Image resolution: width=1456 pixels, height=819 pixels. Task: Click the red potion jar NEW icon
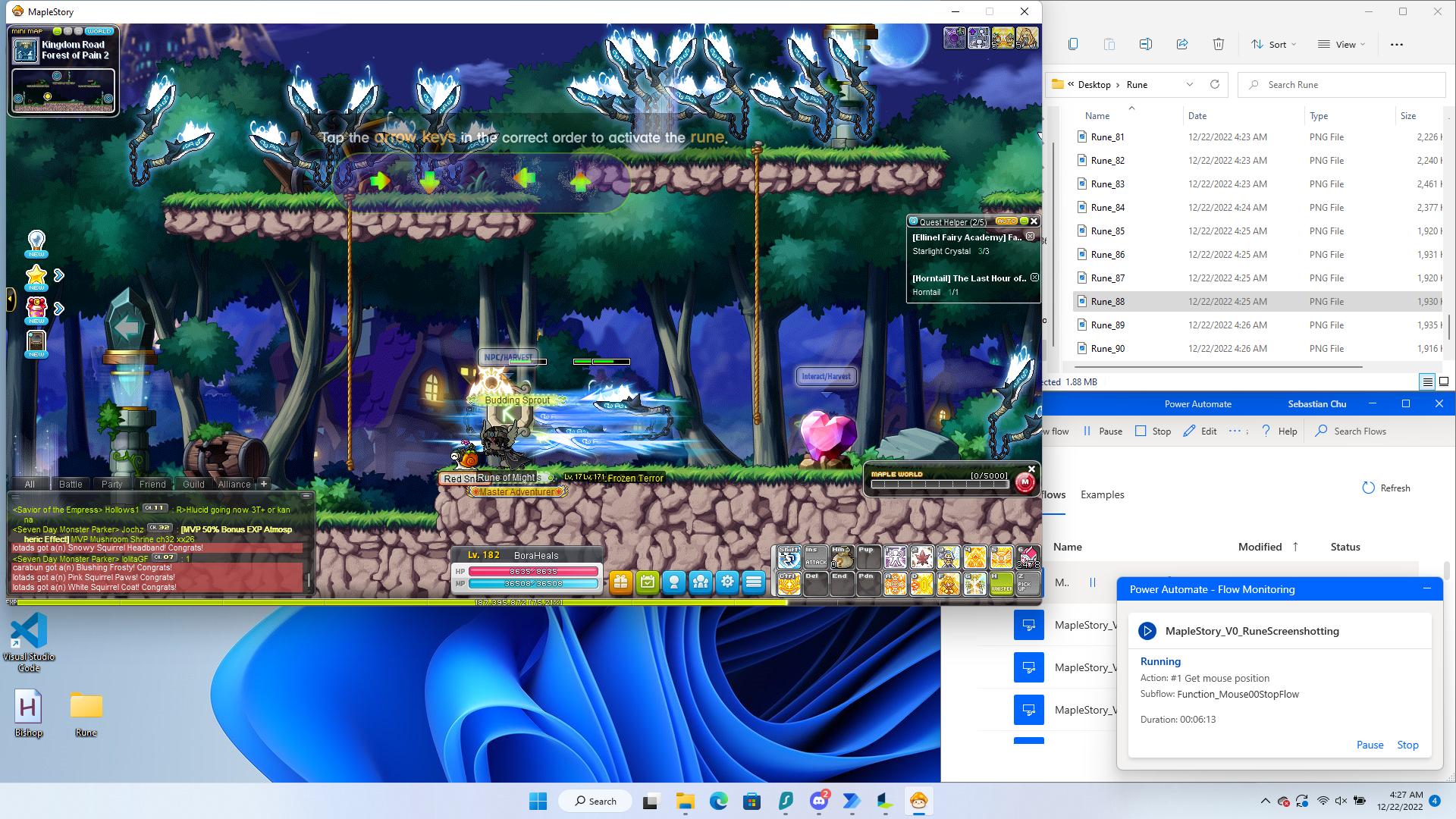(36, 309)
